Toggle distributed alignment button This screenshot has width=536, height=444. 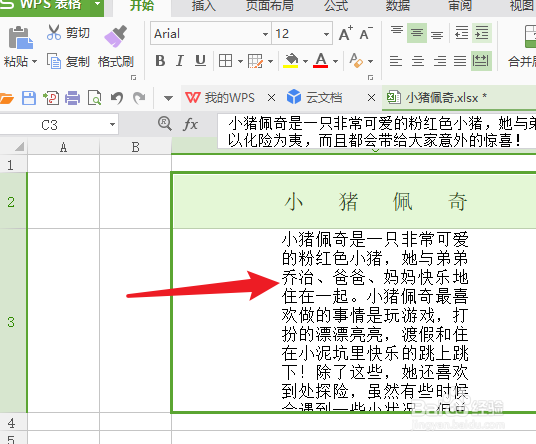[481, 61]
